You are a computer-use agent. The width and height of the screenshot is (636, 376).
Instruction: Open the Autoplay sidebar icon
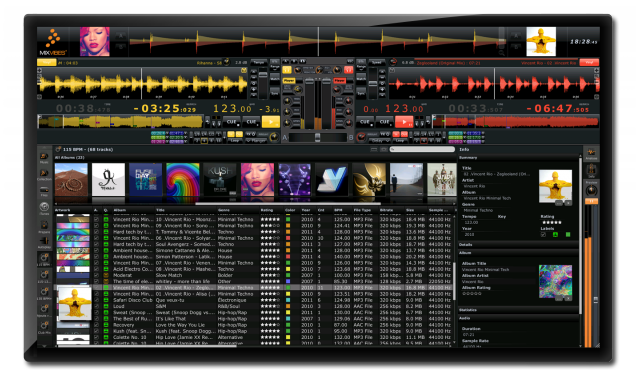point(44,242)
